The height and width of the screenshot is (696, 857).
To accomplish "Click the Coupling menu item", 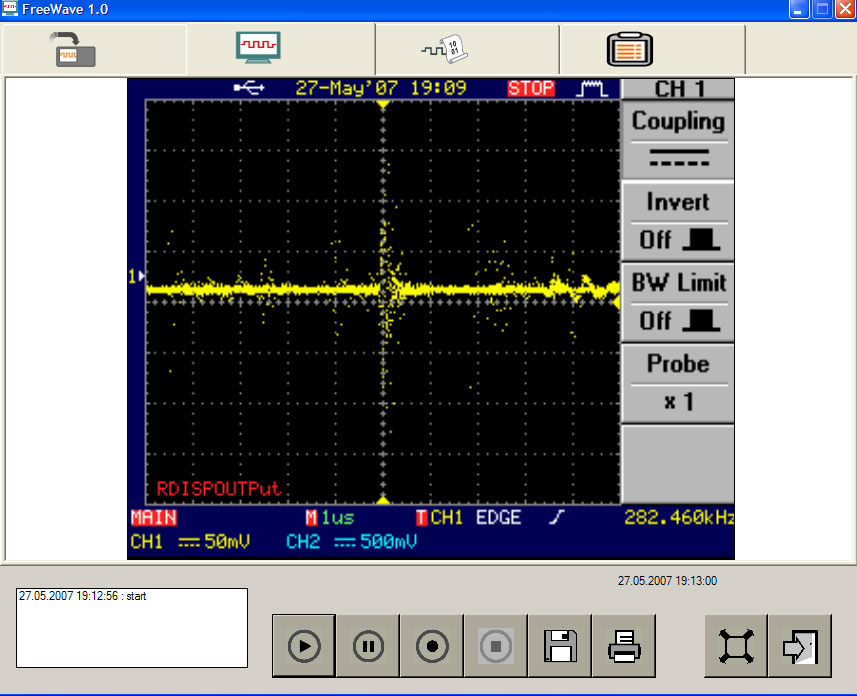I will click(x=678, y=139).
